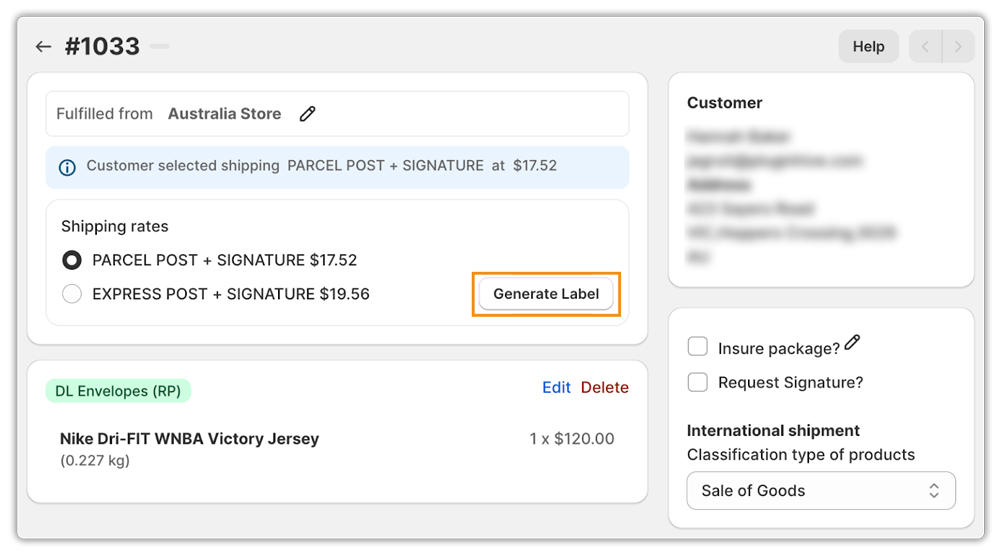This screenshot has width=1000, height=553.
Task: Tick the Request Signature checkbox
Action: pyautogui.click(x=698, y=382)
